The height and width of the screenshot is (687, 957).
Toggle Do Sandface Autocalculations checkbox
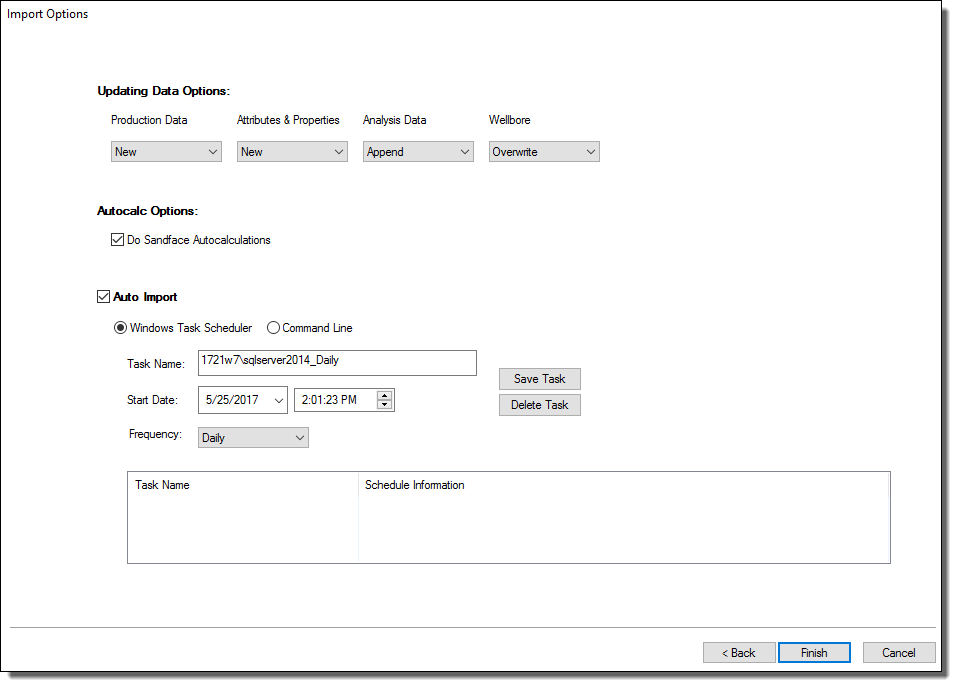coord(118,240)
